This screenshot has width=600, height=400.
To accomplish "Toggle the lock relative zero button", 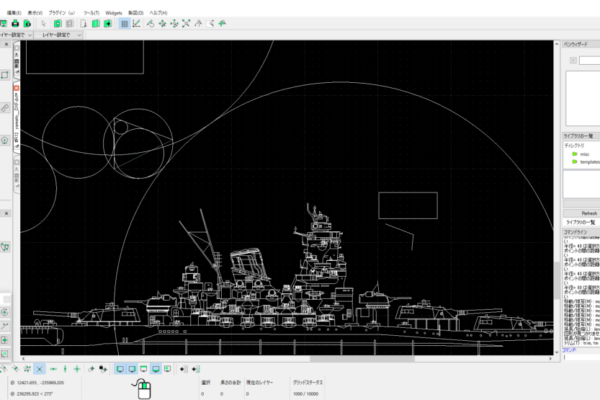I will click(103, 369).
